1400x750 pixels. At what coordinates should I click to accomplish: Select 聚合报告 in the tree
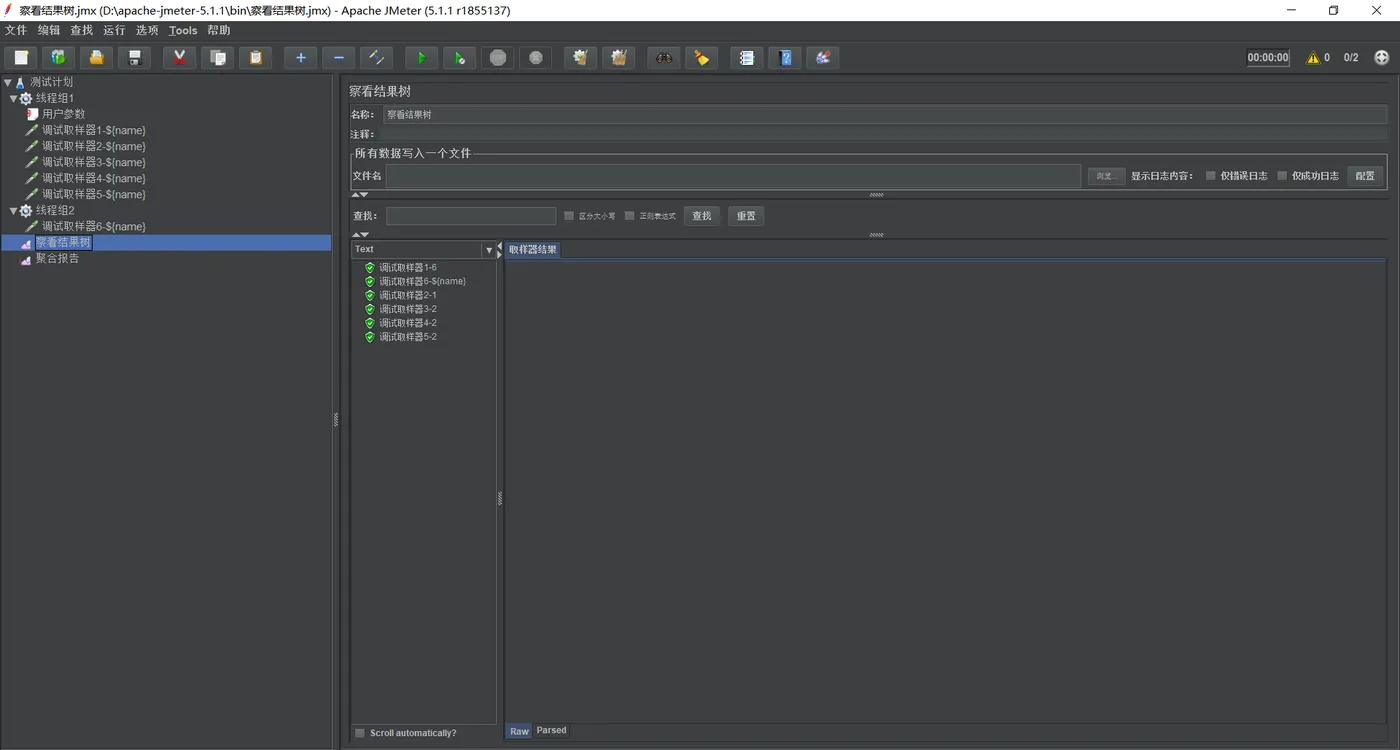(57, 259)
